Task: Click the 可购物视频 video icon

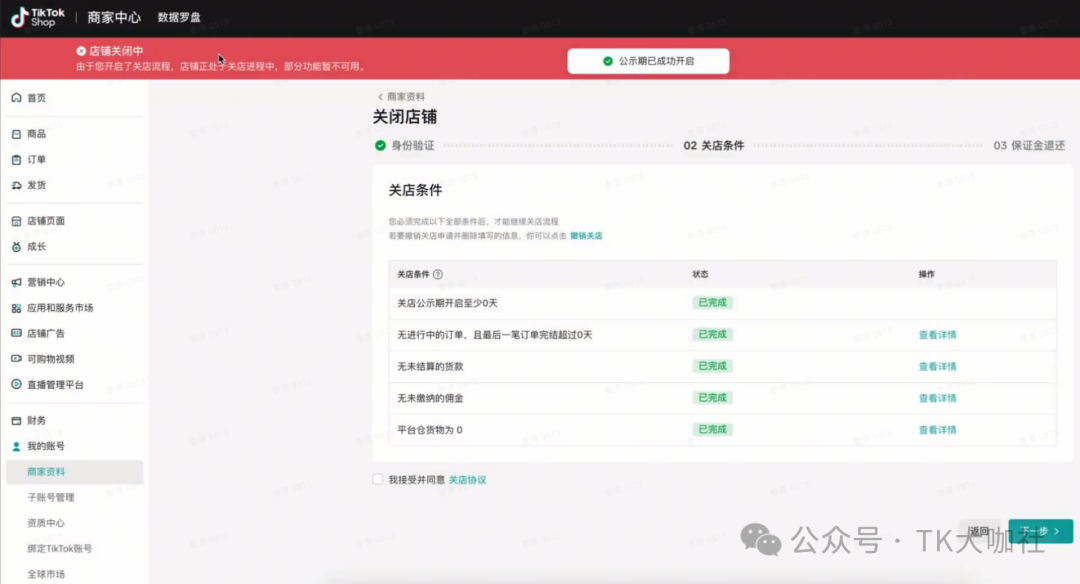Action: click(x=16, y=359)
